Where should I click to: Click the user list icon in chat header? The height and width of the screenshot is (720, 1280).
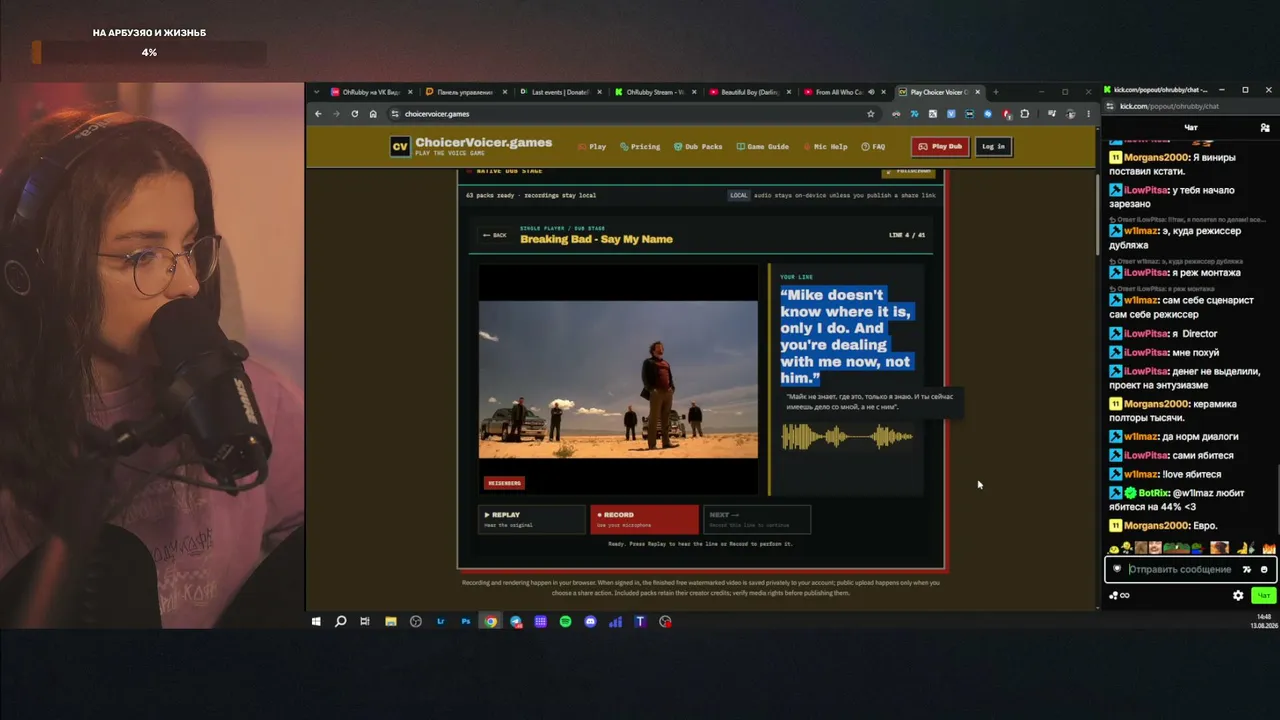tap(1265, 128)
